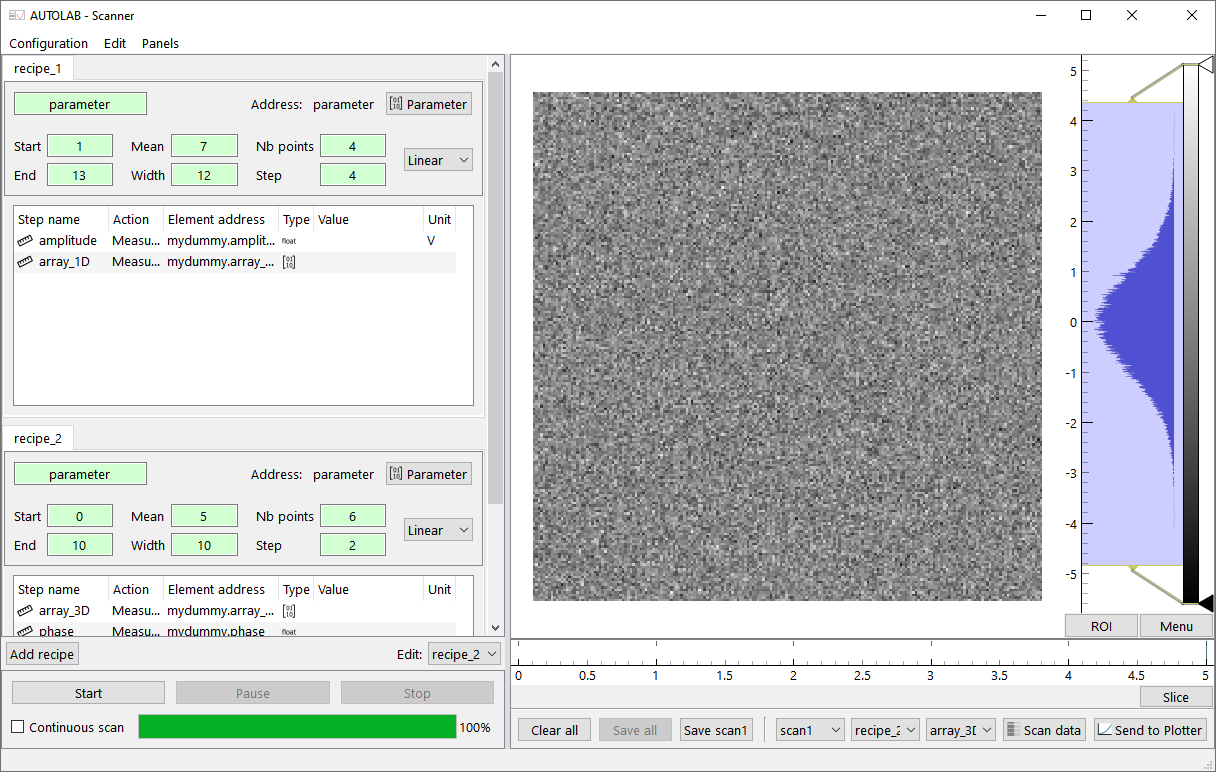The width and height of the screenshot is (1216, 772).
Task: Click the Step value 2 field in recipe_2
Action: click(x=353, y=545)
